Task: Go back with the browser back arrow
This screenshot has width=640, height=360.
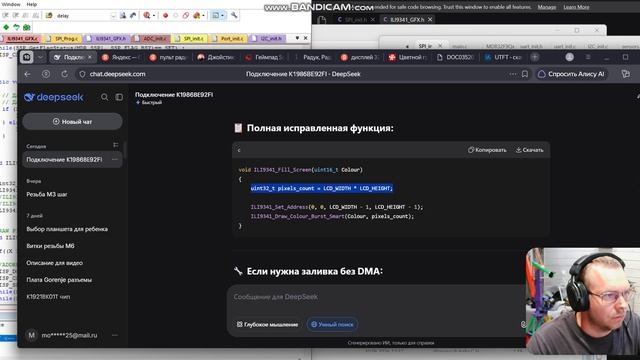Action: coord(28,74)
